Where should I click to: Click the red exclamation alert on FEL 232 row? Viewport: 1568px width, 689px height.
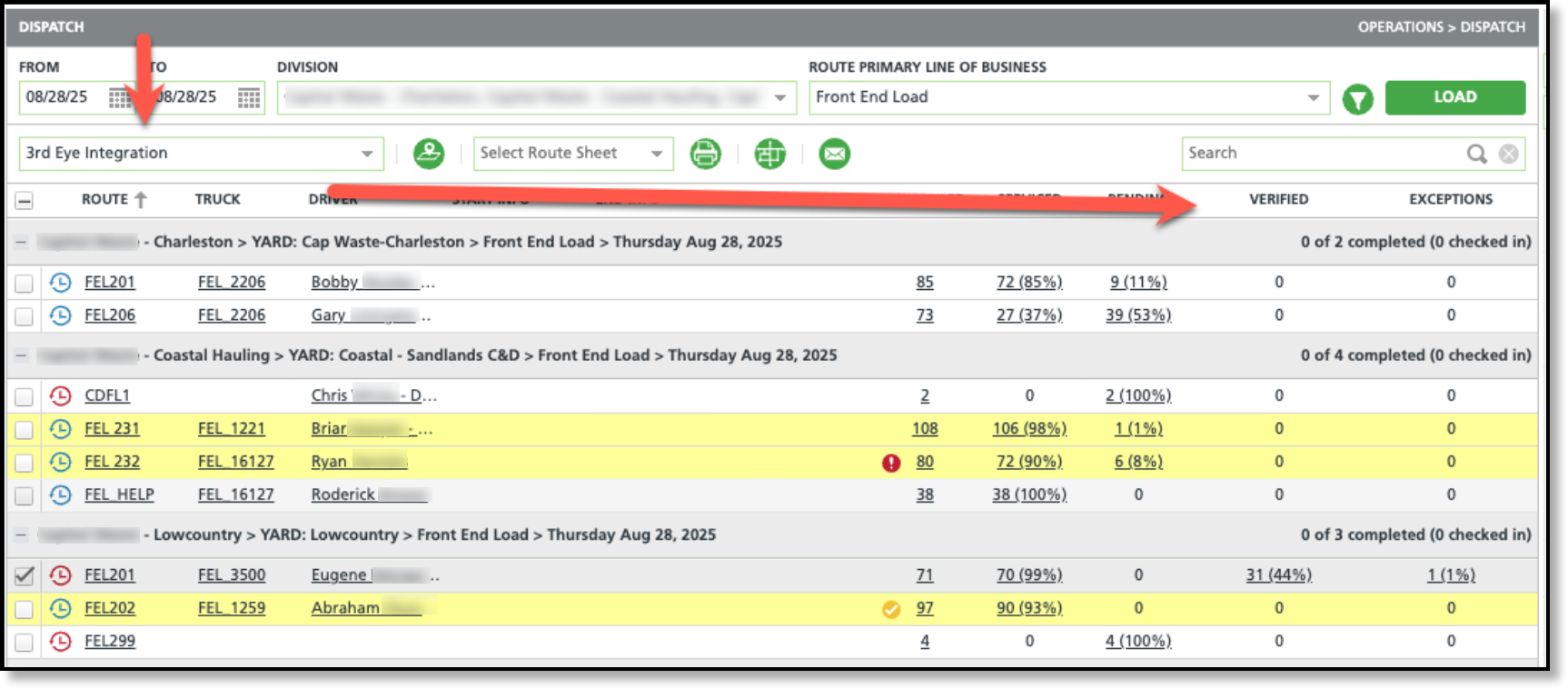pyautogui.click(x=891, y=463)
